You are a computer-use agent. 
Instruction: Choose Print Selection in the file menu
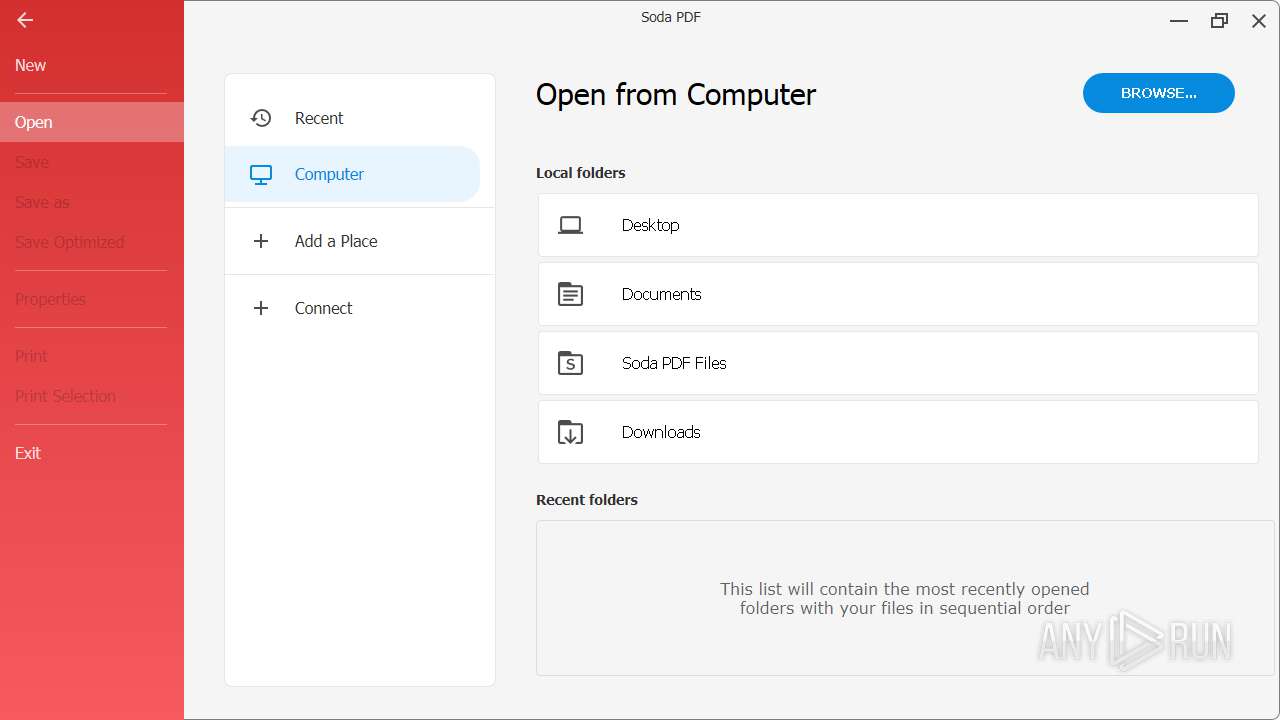coord(92,396)
